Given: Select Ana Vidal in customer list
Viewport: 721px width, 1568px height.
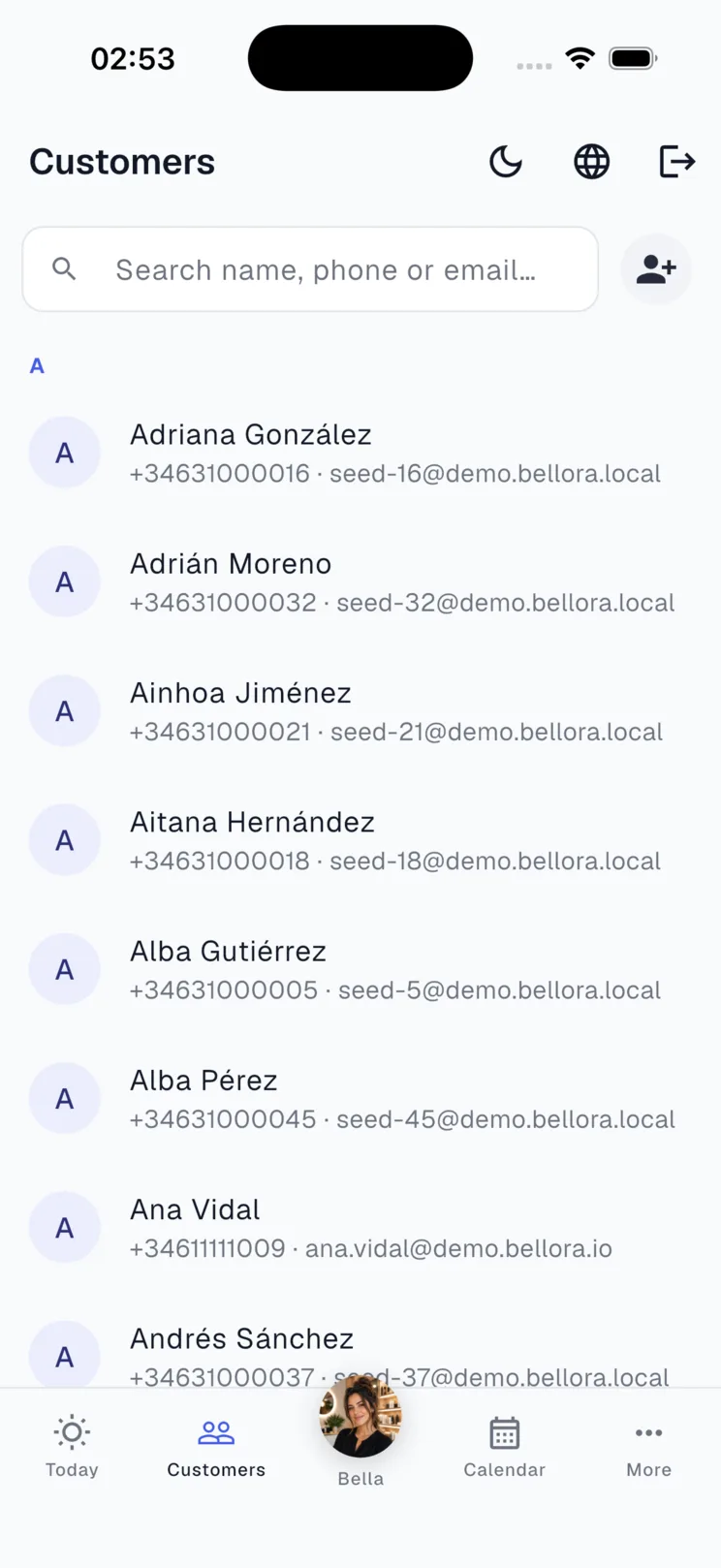Looking at the screenshot, I should click(x=360, y=1227).
